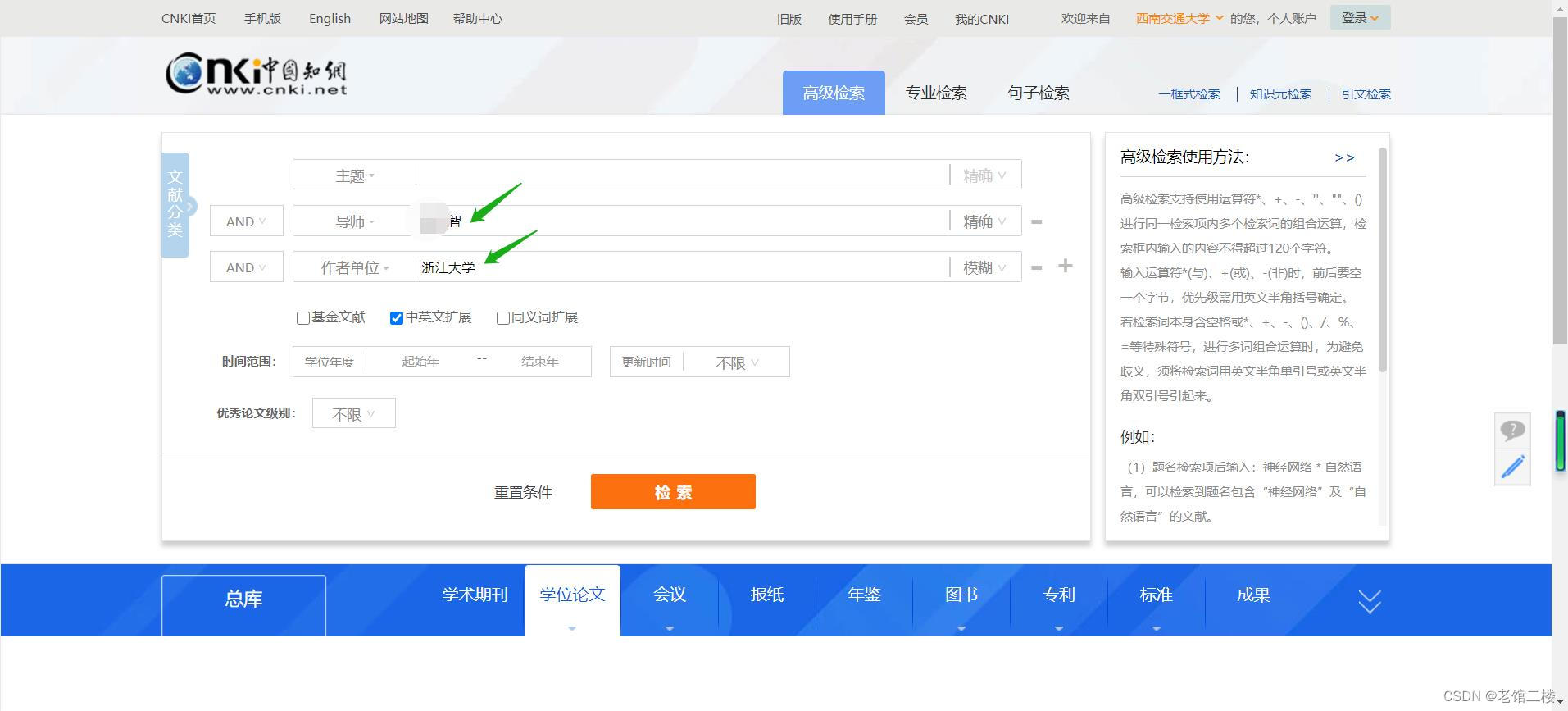Open the 旧版 link
Image resolution: width=1568 pixels, height=711 pixels.
tap(789, 19)
